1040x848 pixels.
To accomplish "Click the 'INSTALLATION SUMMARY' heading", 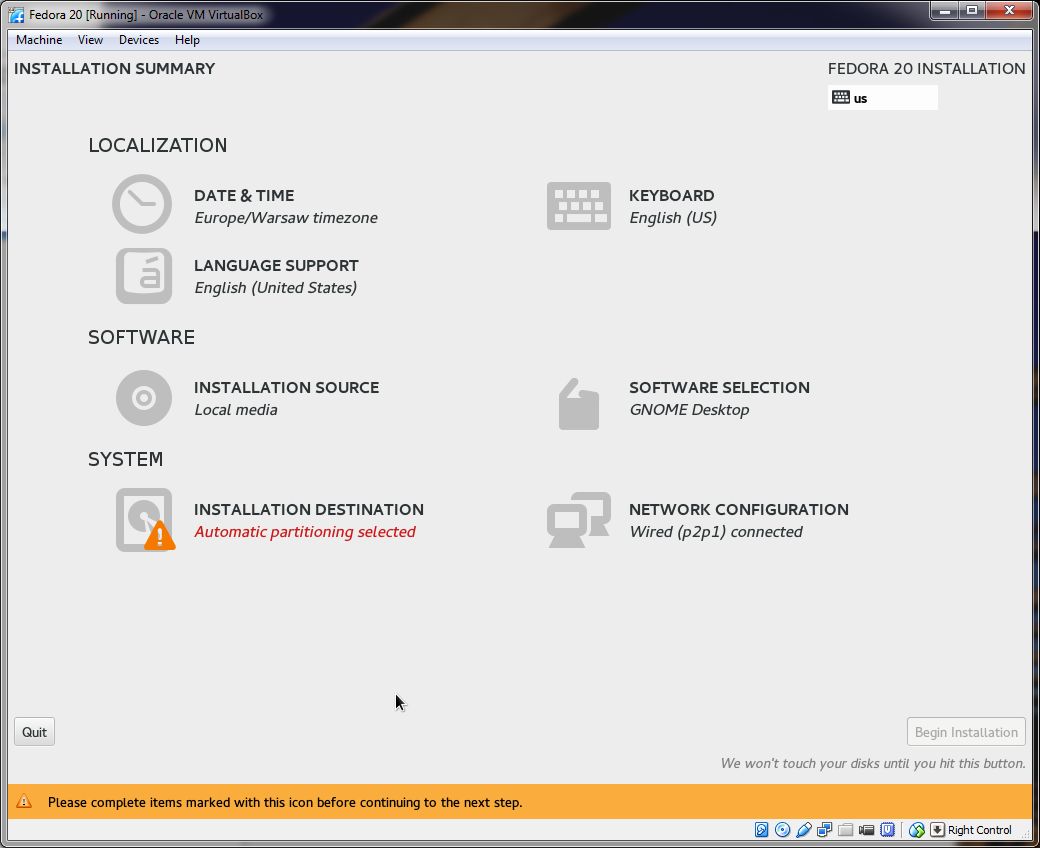I will tap(114, 69).
